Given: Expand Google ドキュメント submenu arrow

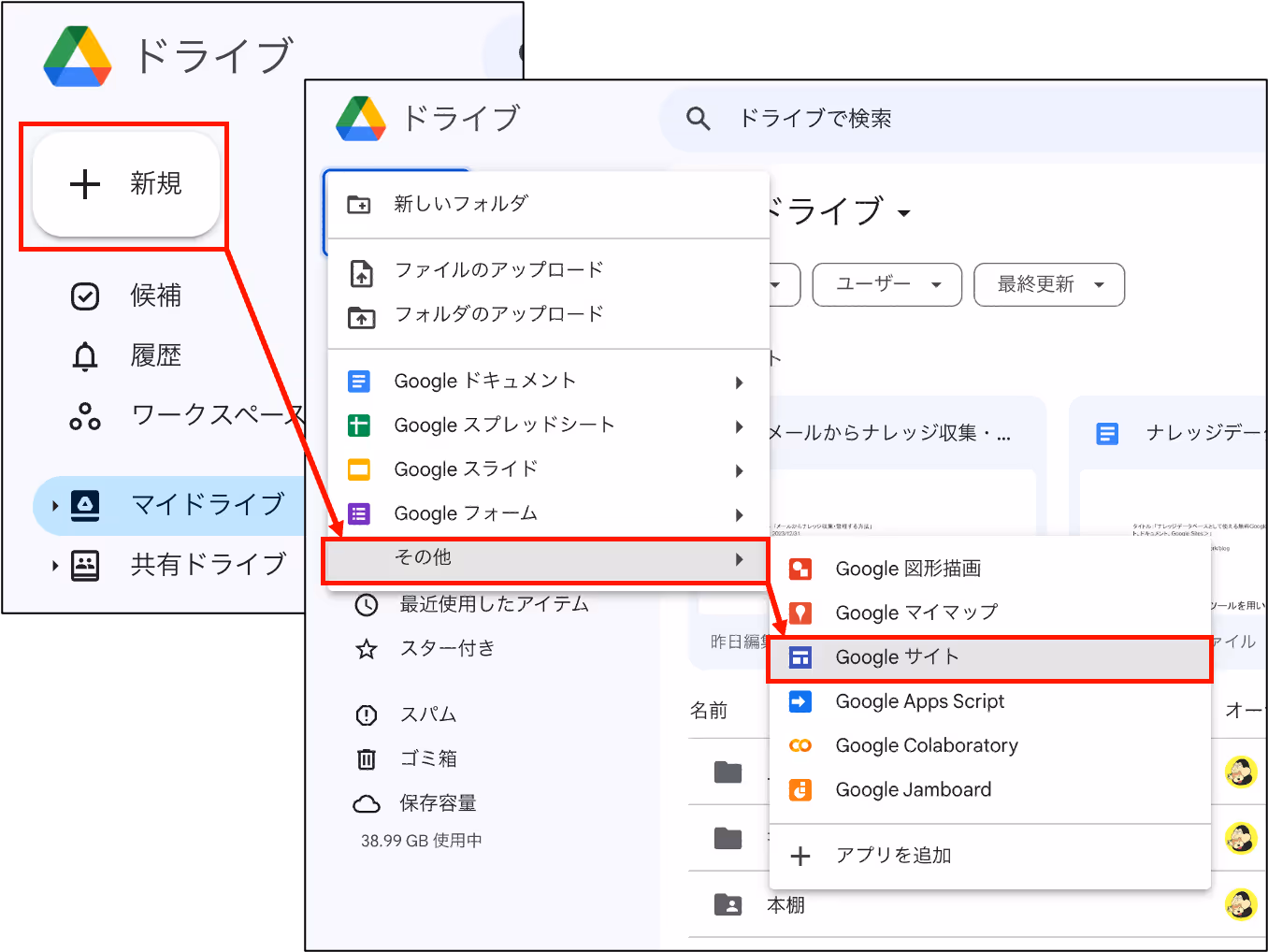Looking at the screenshot, I should pos(740,382).
